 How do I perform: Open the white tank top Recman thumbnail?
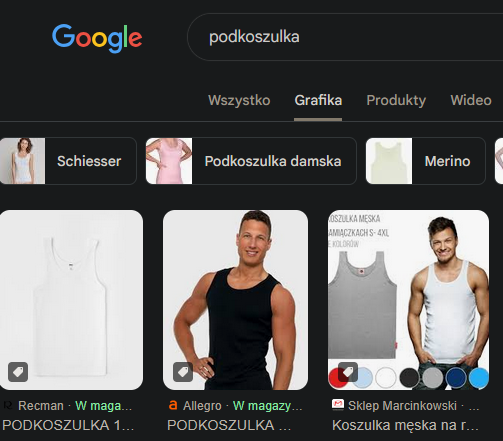(71, 300)
